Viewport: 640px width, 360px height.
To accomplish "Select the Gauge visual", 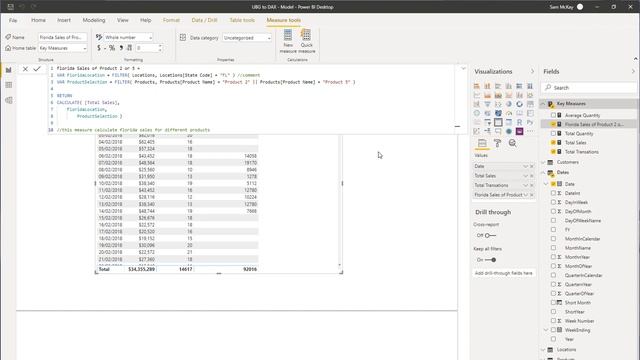I will pyautogui.click(x=509, y=113).
